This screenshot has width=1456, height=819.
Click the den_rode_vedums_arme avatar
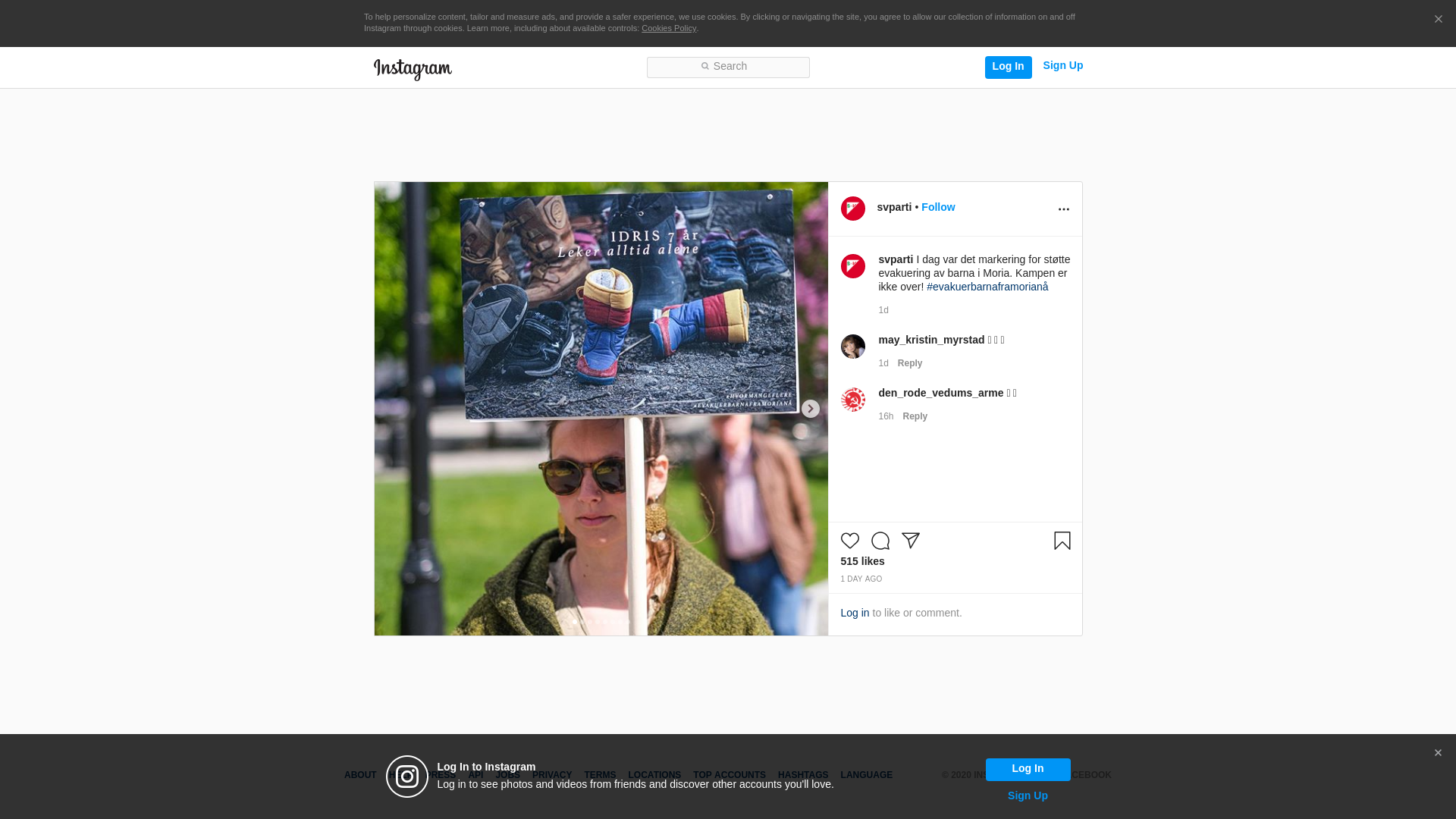(x=852, y=400)
